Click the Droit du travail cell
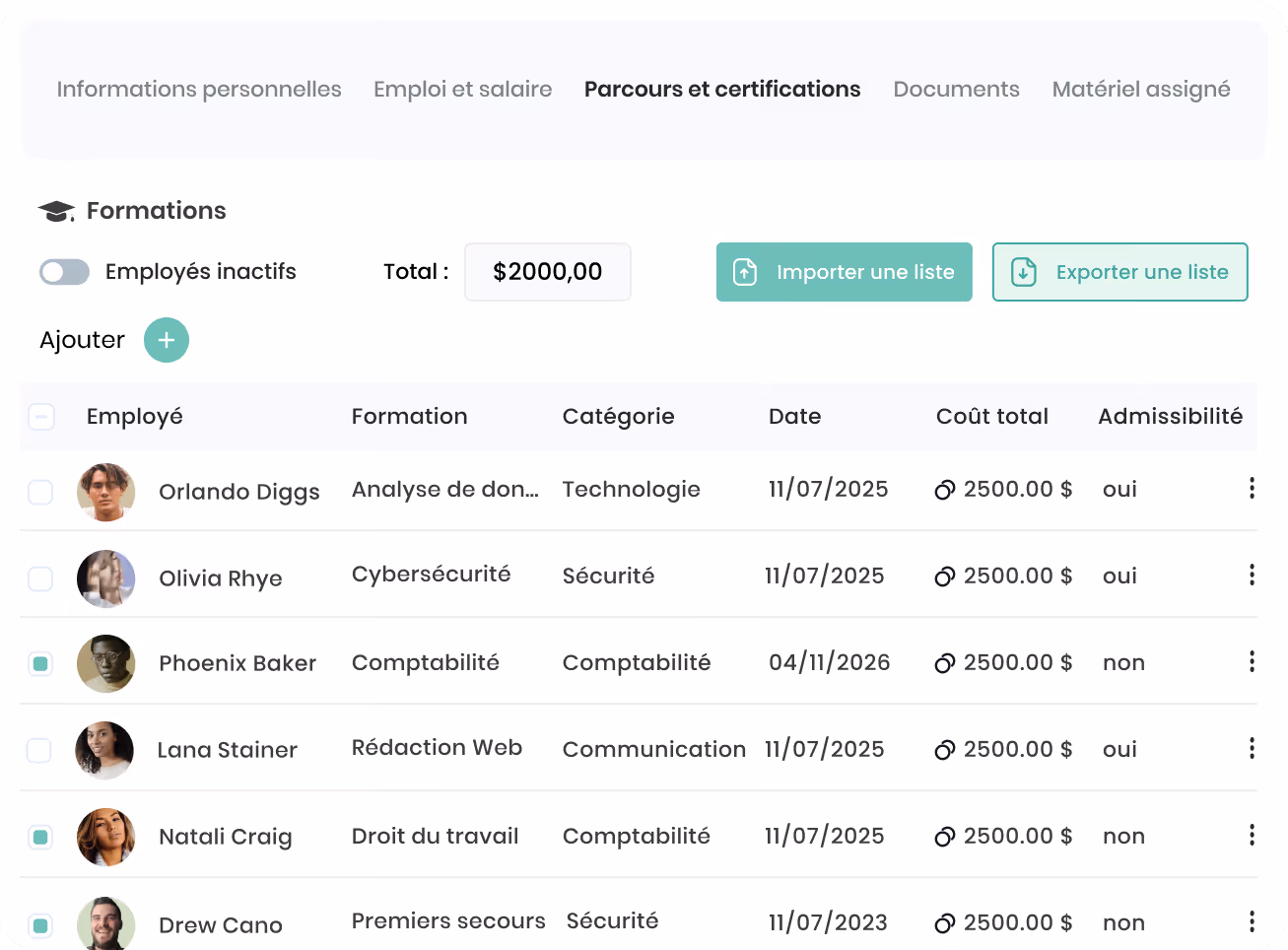The height and width of the screenshot is (950, 1288). (435, 836)
